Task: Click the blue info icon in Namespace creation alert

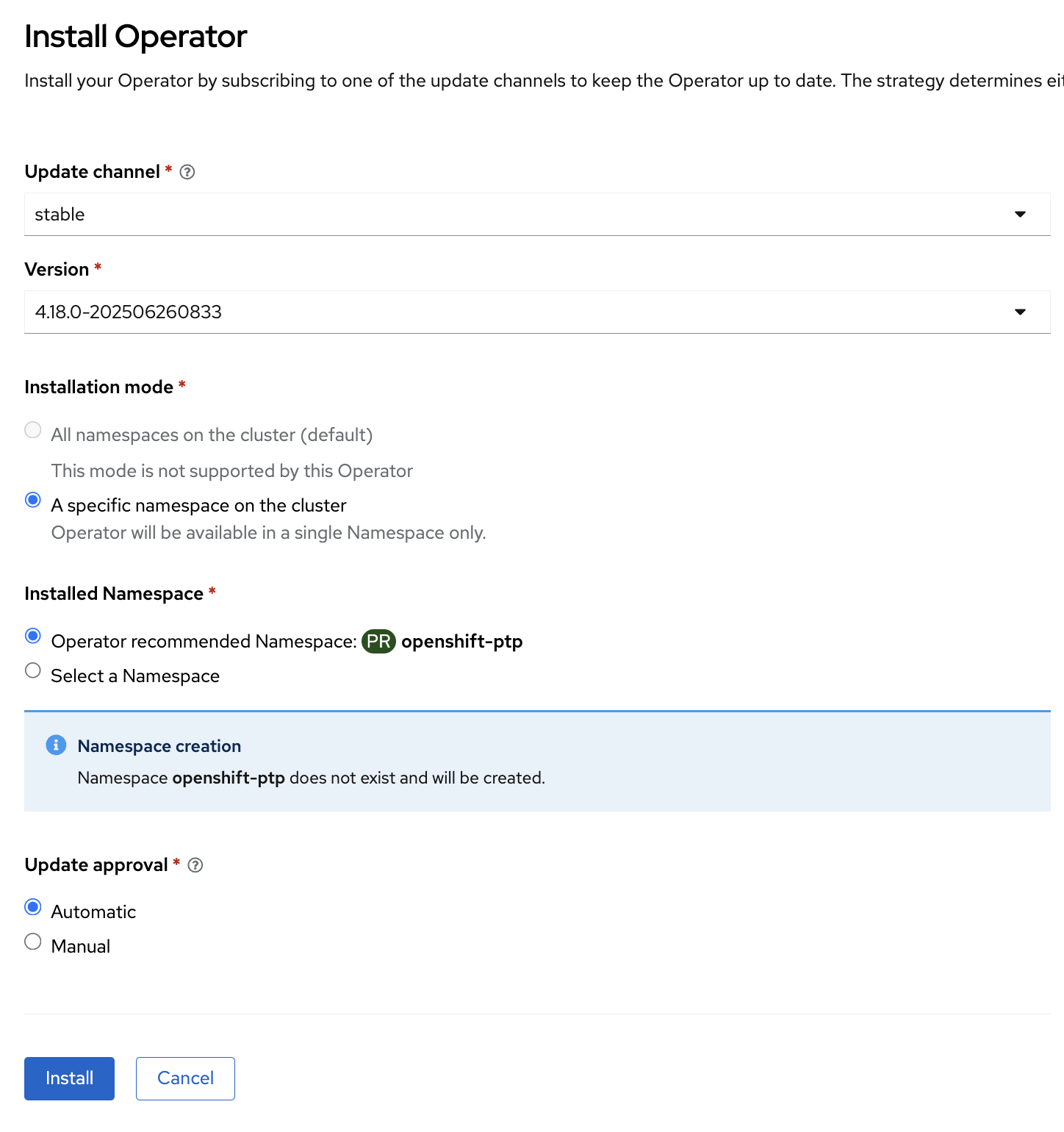Action: coord(56,745)
